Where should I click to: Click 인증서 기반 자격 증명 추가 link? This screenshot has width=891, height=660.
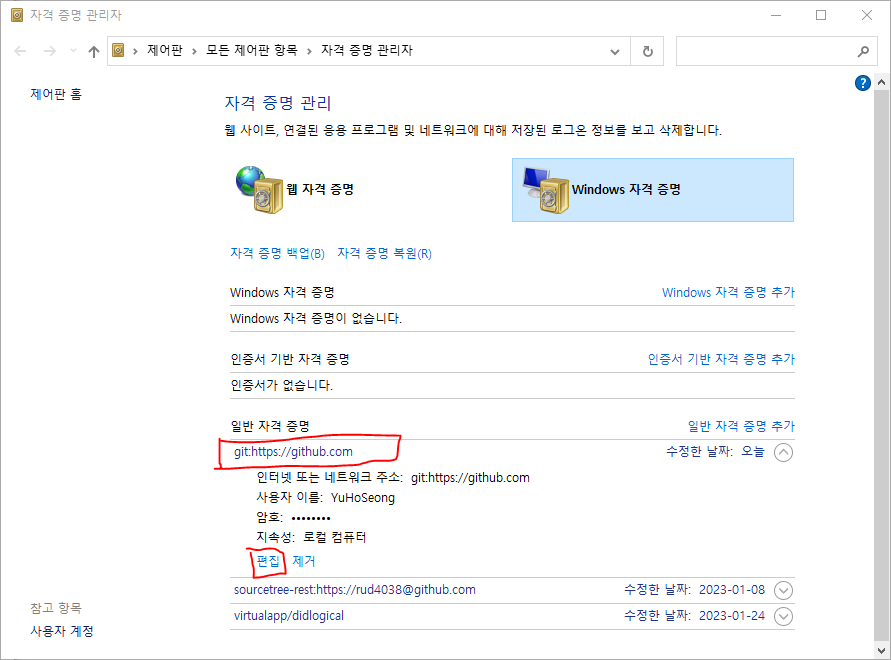coord(721,359)
